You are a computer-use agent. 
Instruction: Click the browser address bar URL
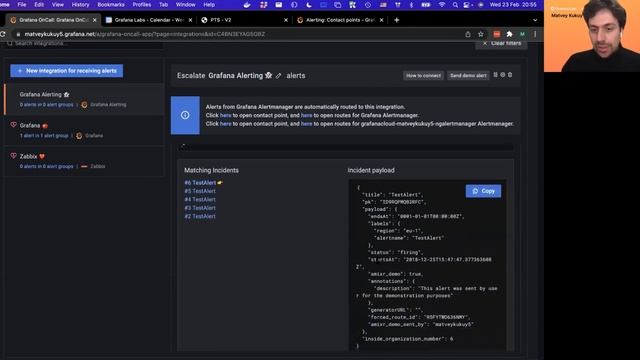click(145, 34)
